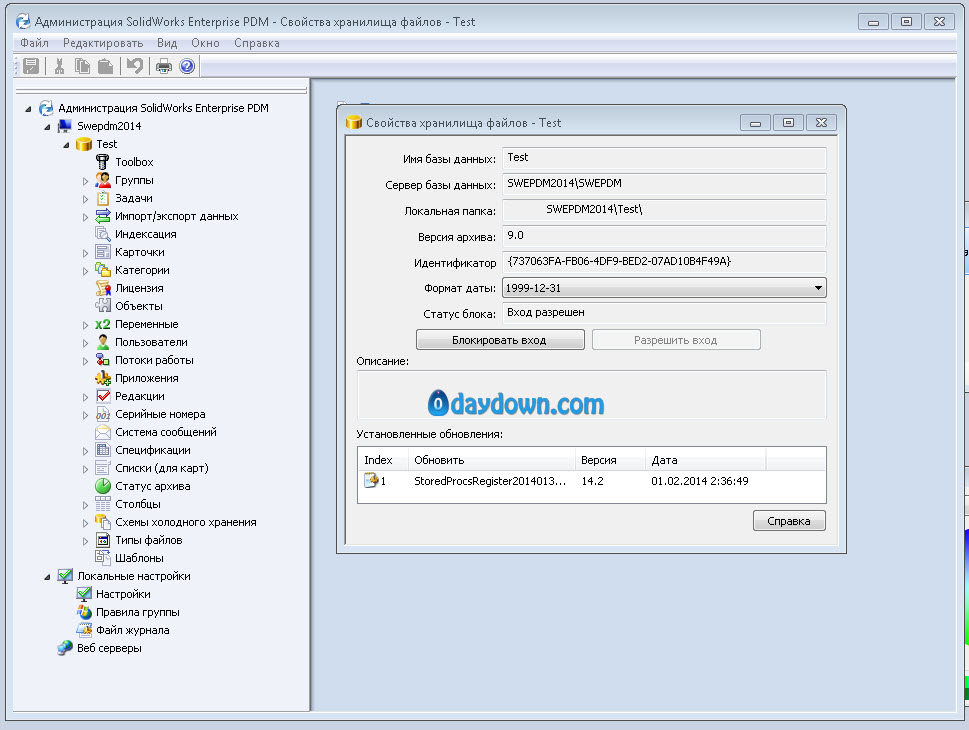Open the Окно menu

coord(205,43)
